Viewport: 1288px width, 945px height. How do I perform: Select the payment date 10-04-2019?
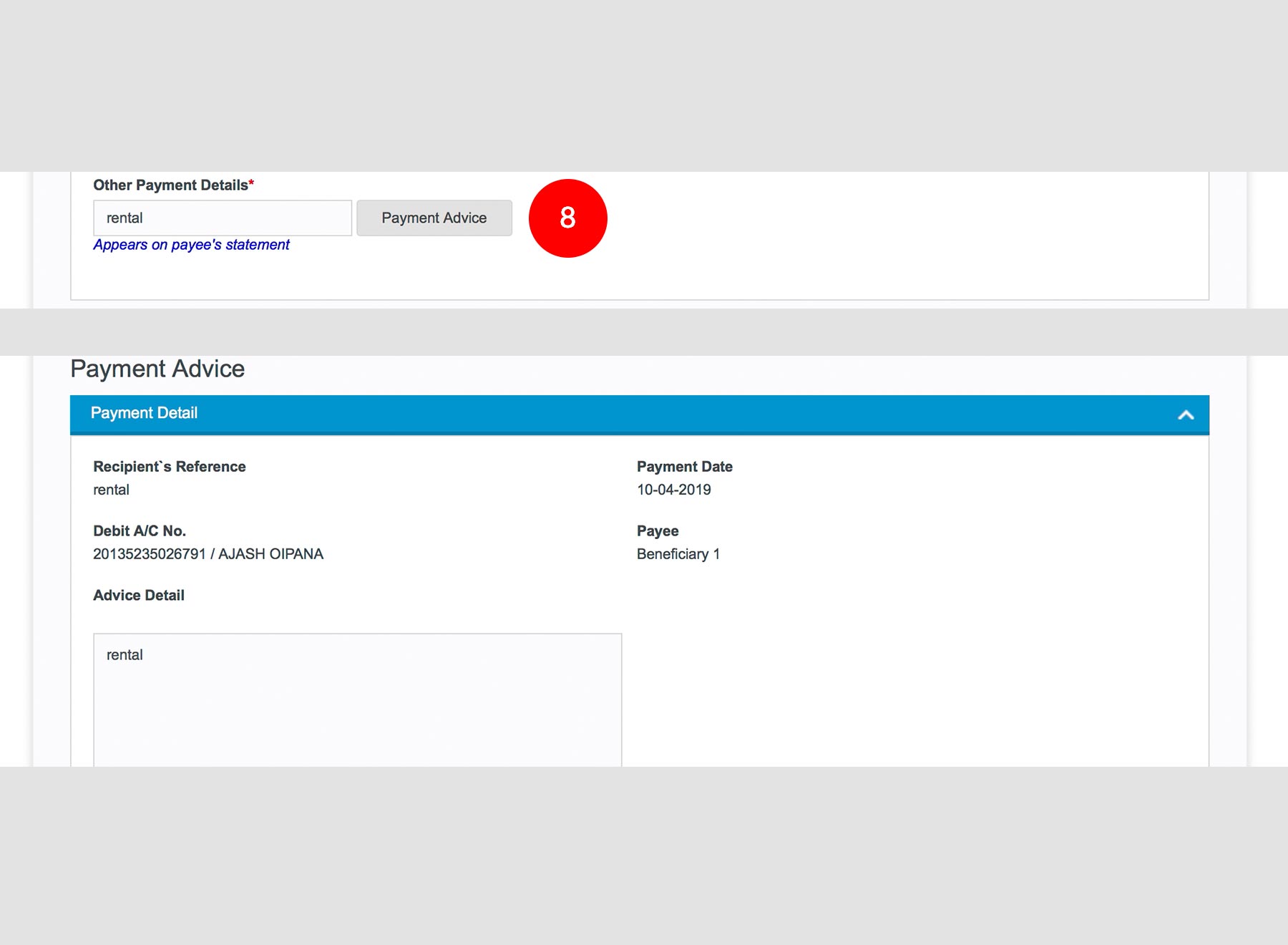point(673,490)
